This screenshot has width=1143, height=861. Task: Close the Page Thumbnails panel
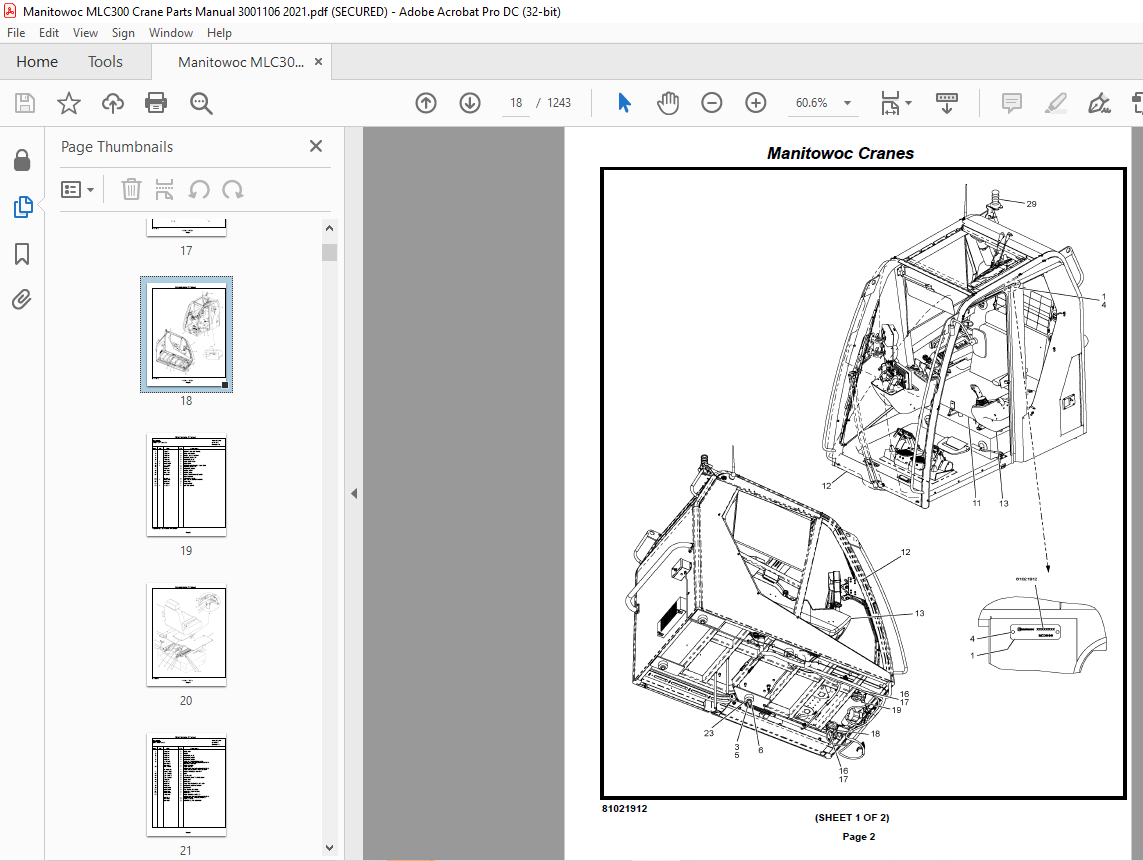tap(316, 147)
